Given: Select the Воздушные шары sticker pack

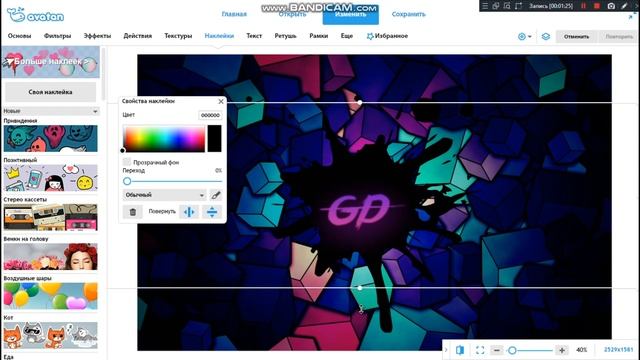Looking at the screenshot, I should click(x=51, y=296).
